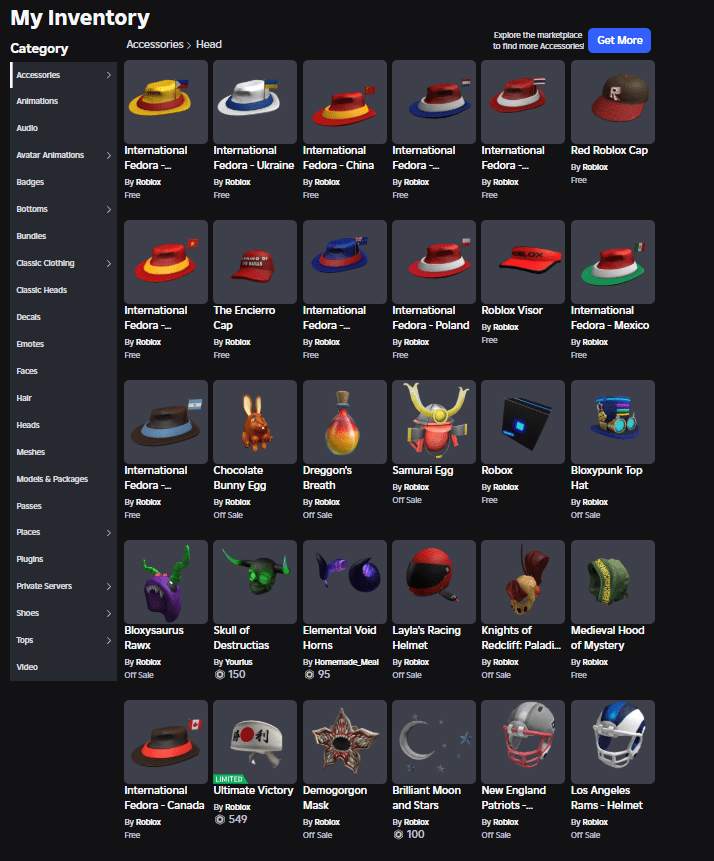
Task: Open the Heads category
Action: coord(63,424)
